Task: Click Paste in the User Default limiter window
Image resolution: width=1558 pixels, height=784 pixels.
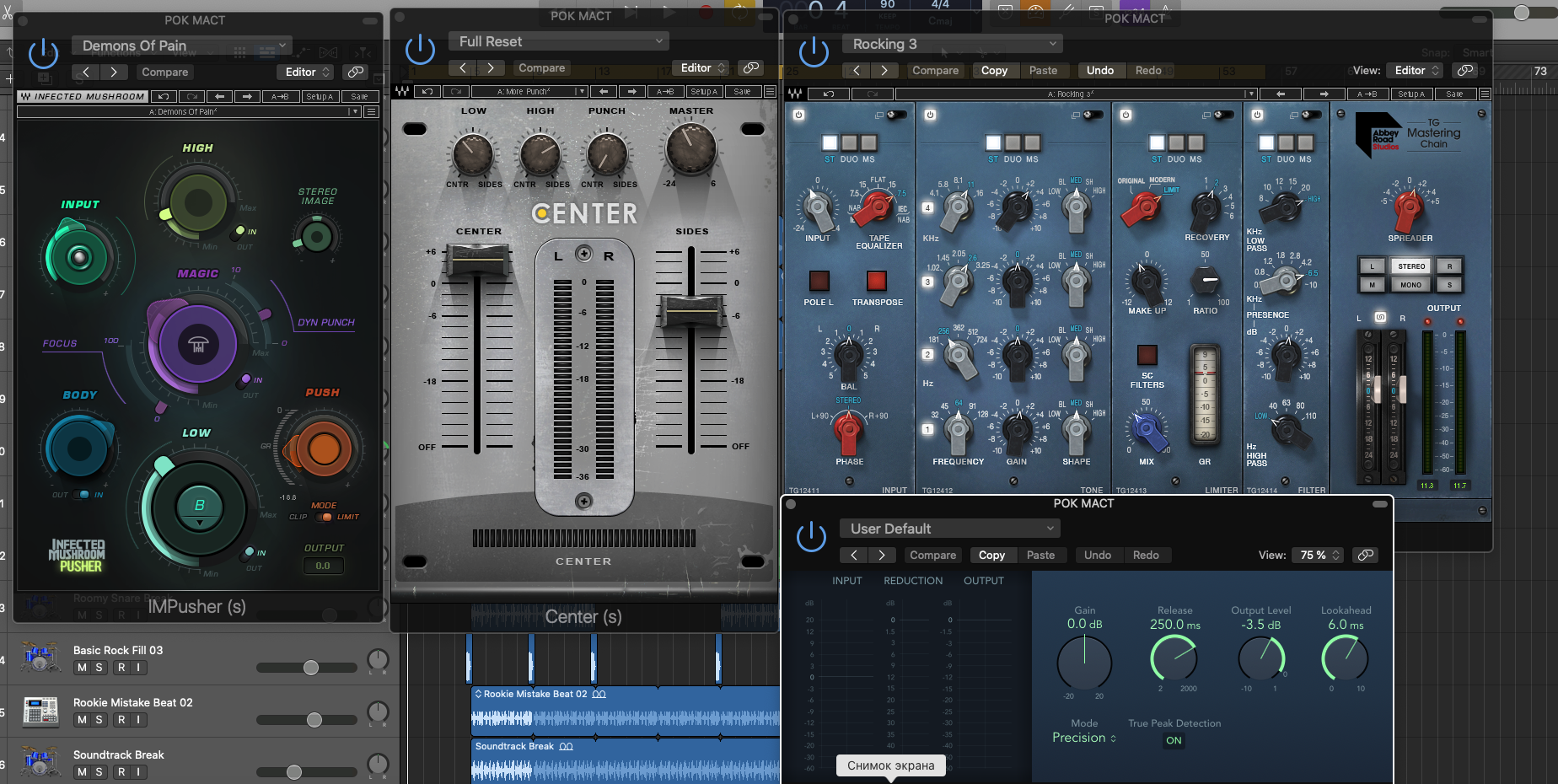Action: point(1040,556)
